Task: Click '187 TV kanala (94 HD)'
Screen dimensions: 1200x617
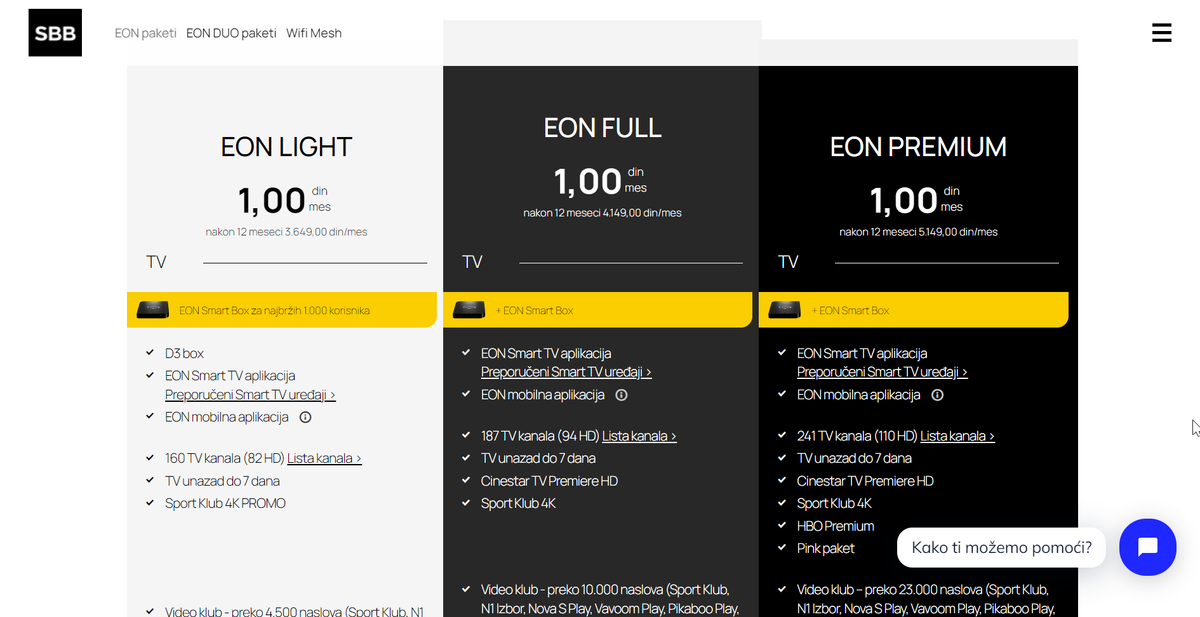Action: [540, 436]
